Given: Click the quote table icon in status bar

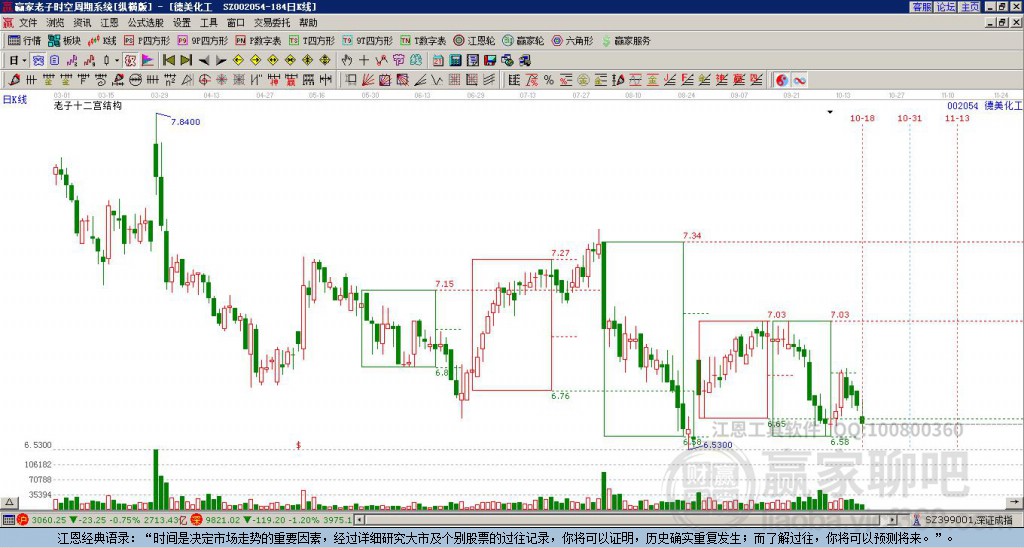Looking at the screenshot, I should pyautogui.click(x=8, y=520).
